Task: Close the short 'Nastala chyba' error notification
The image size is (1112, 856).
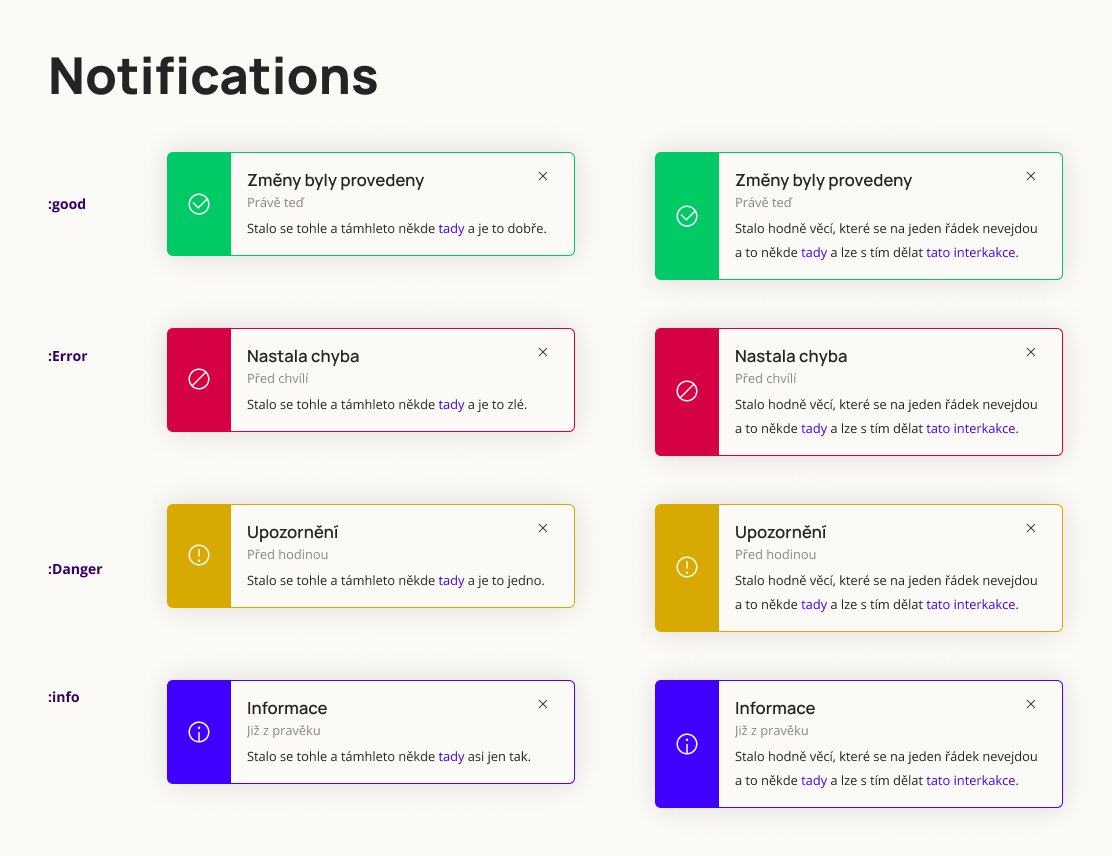Action: point(543,352)
